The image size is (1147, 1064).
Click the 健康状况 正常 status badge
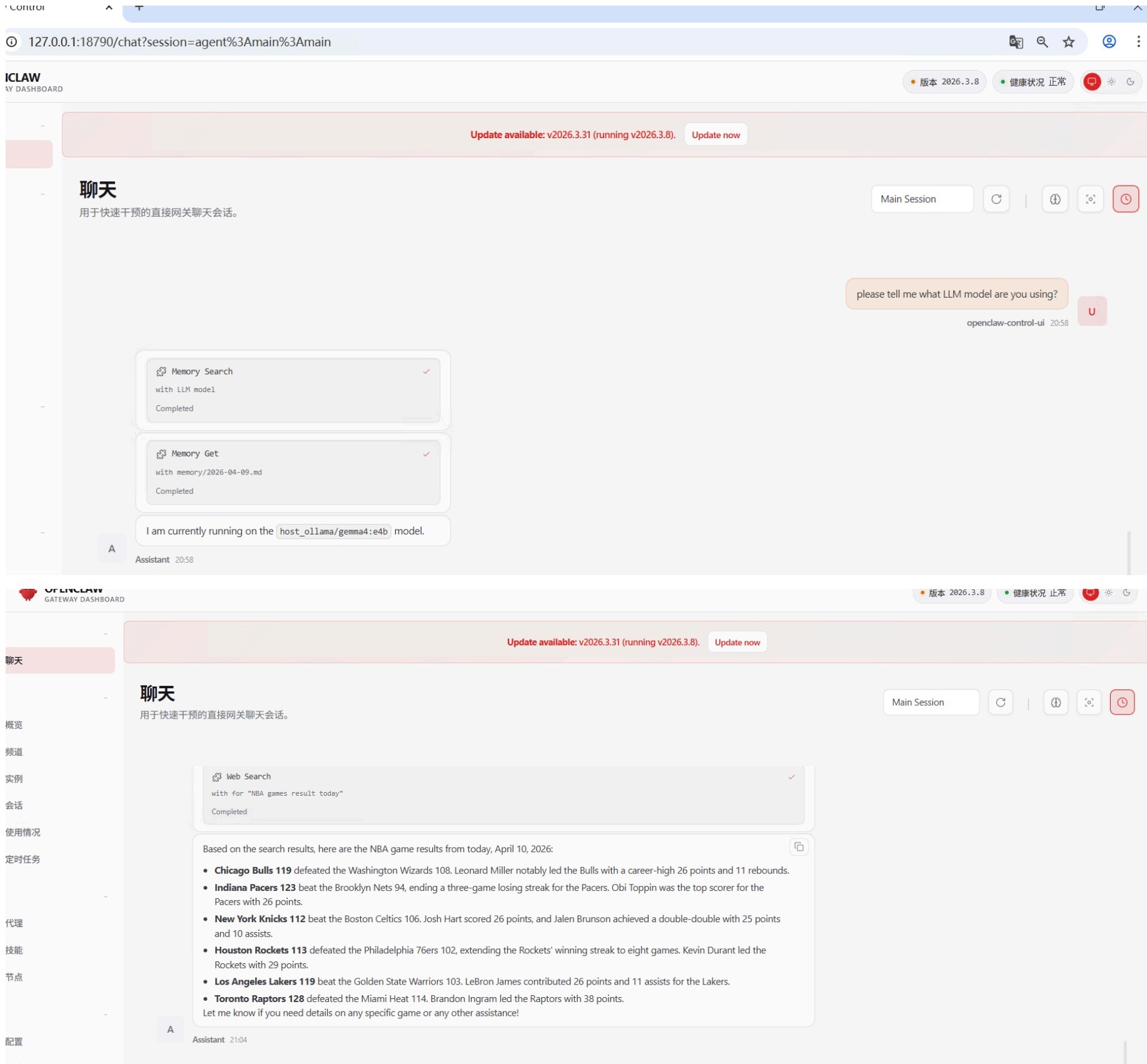(1032, 82)
